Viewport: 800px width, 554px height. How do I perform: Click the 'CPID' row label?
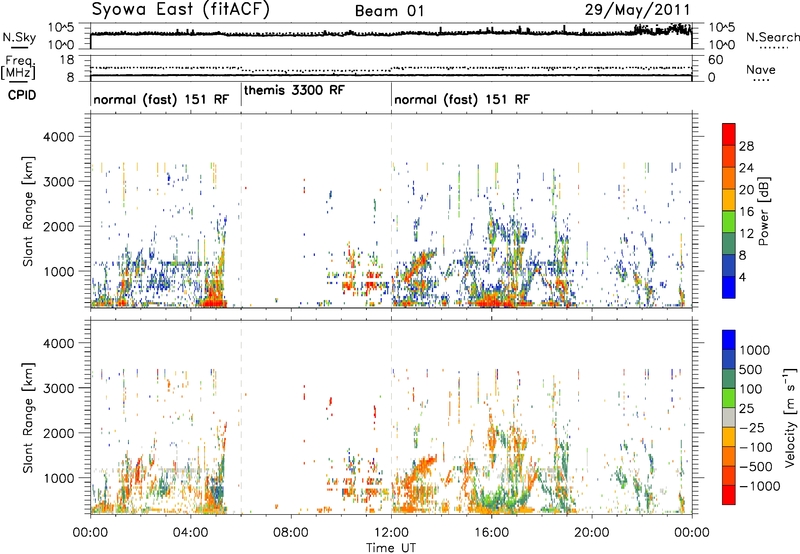tap(22, 95)
